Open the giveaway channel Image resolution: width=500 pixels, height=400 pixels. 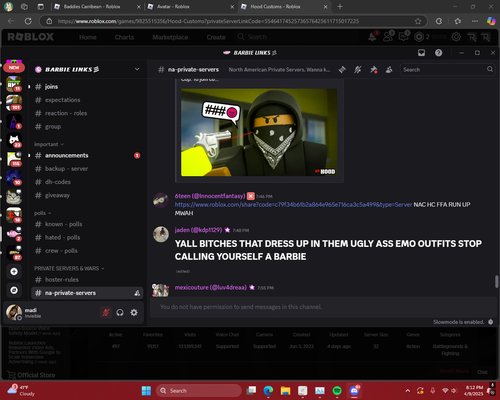[87, 195]
